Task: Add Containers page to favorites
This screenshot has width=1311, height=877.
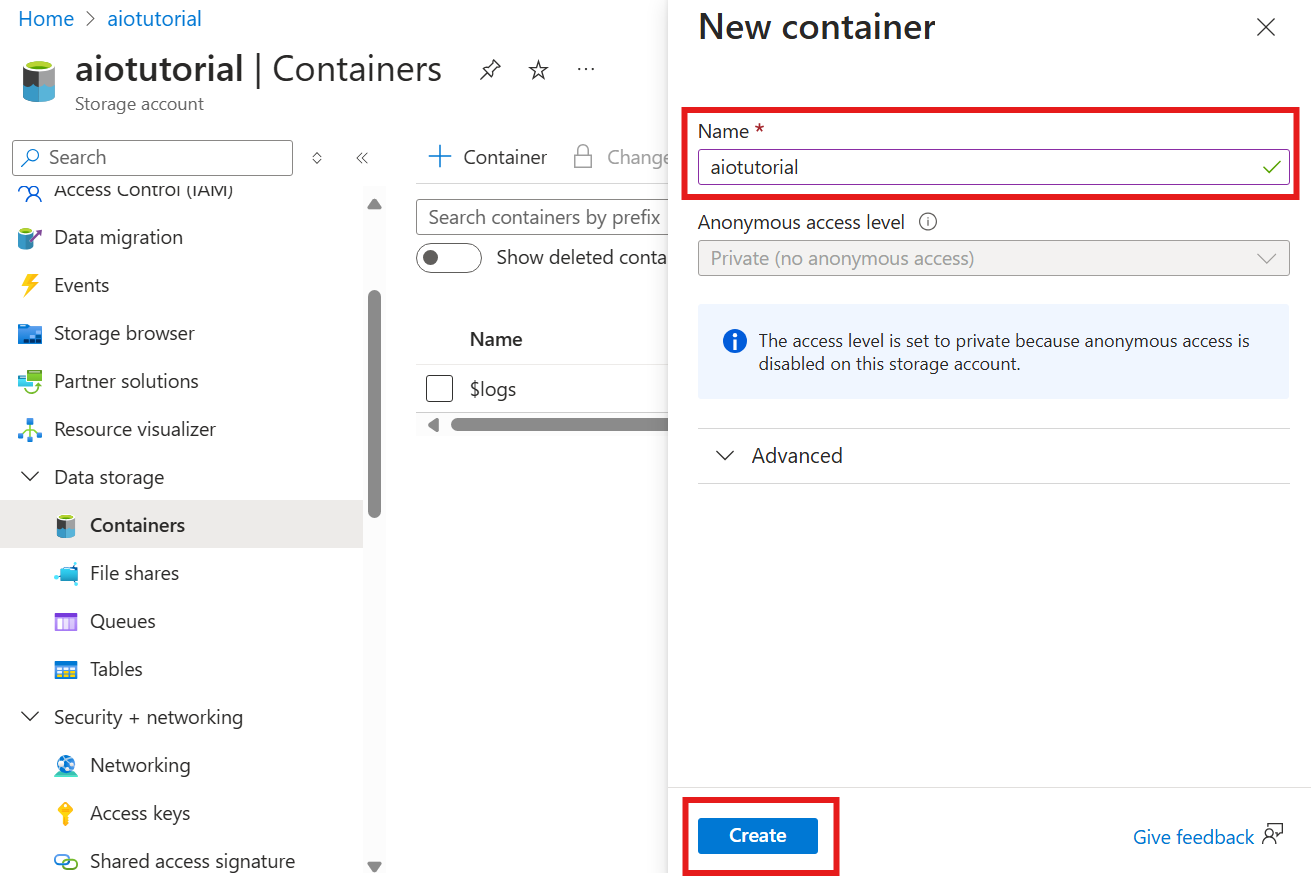Action: 538,69
